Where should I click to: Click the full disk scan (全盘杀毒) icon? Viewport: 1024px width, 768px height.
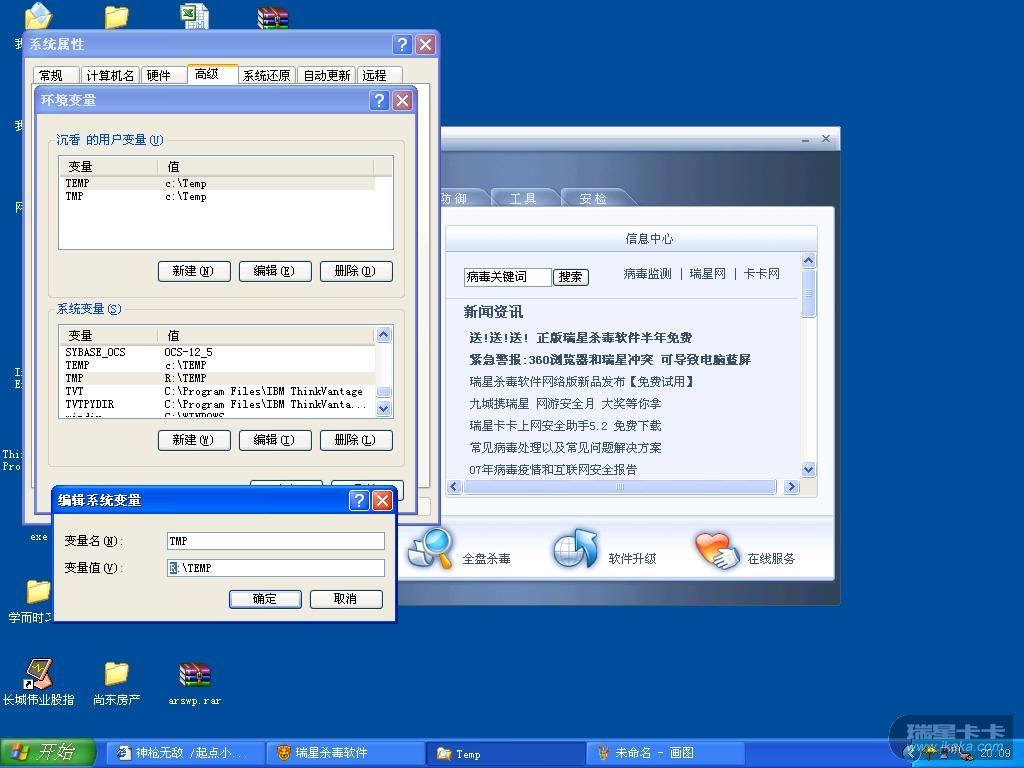[431, 549]
